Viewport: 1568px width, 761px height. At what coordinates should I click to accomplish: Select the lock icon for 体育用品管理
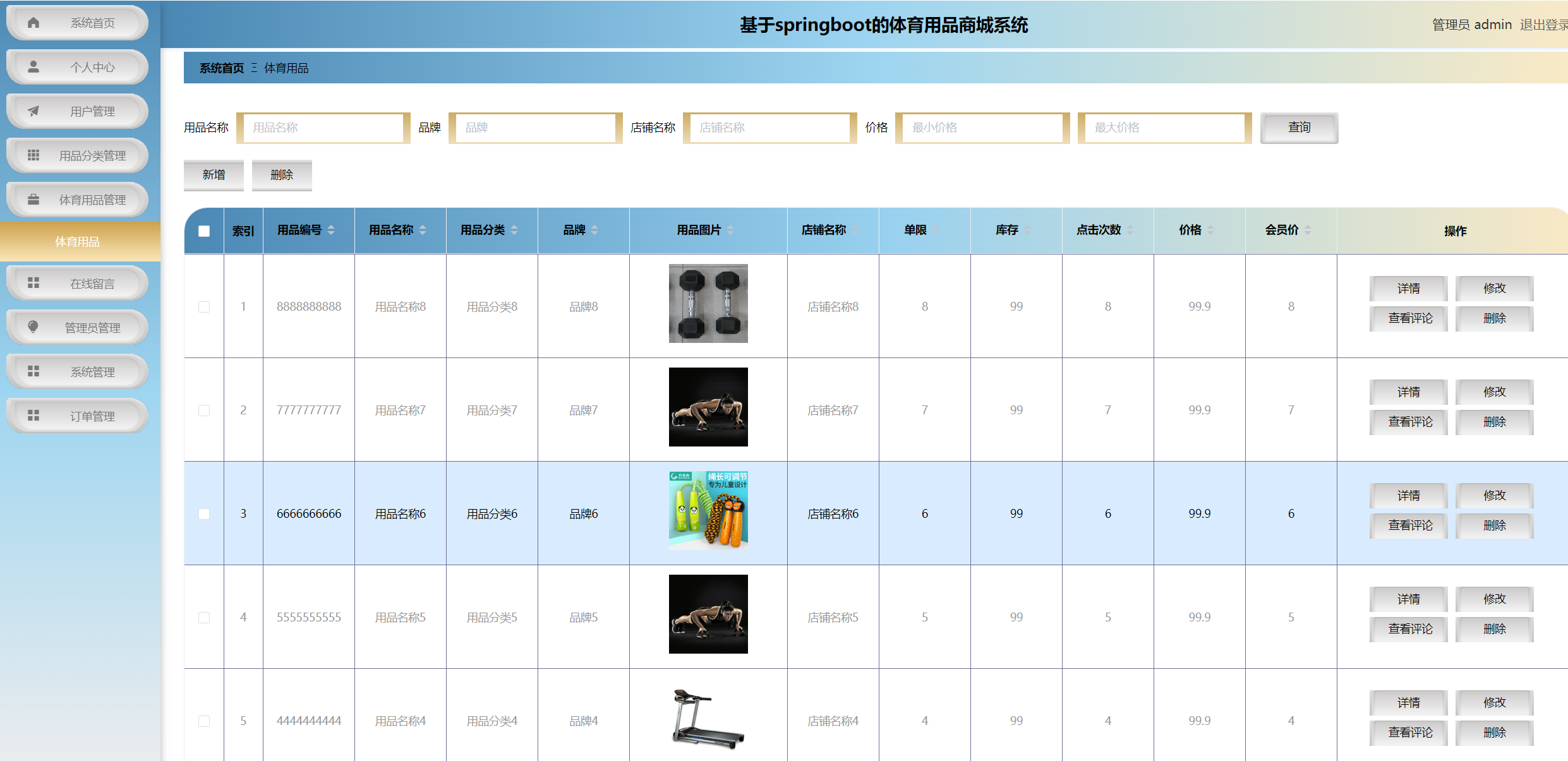click(33, 200)
